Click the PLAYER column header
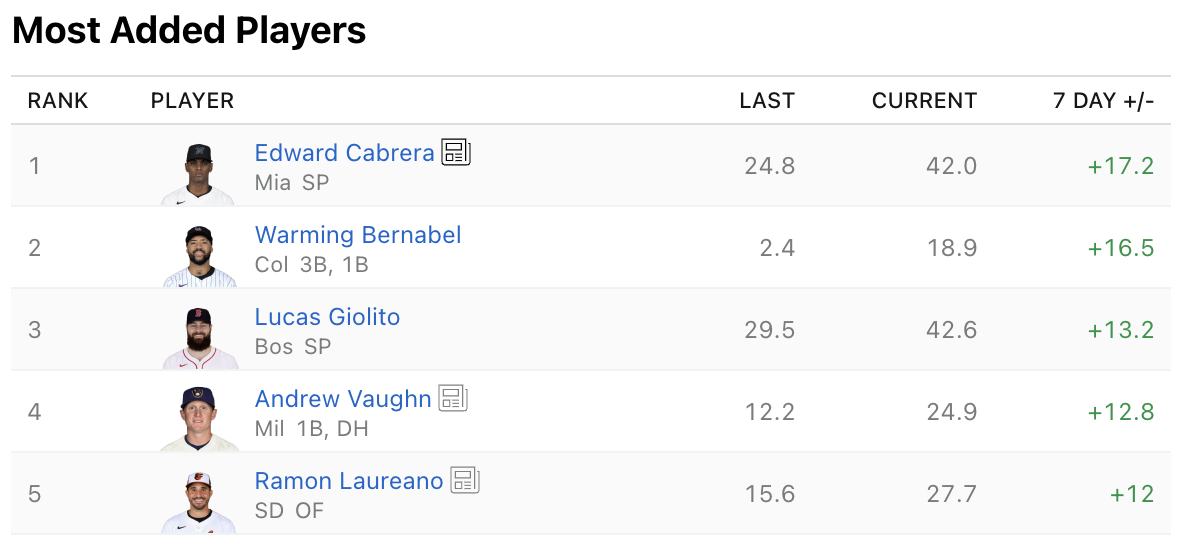Image resolution: width=1190 pixels, height=536 pixels. pos(192,101)
